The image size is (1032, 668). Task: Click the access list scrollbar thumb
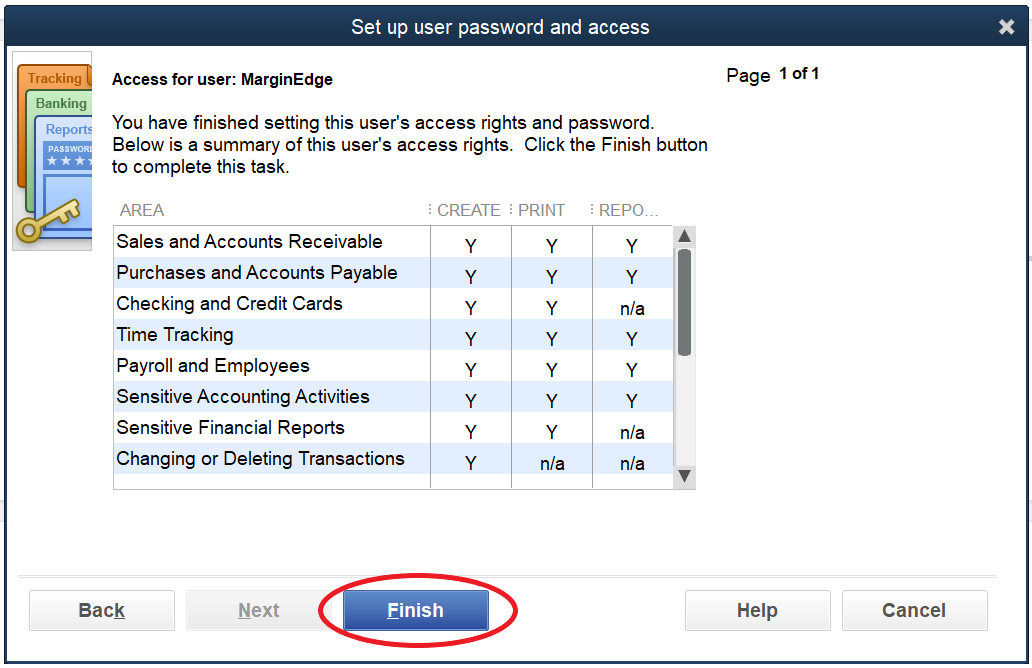[x=685, y=301]
